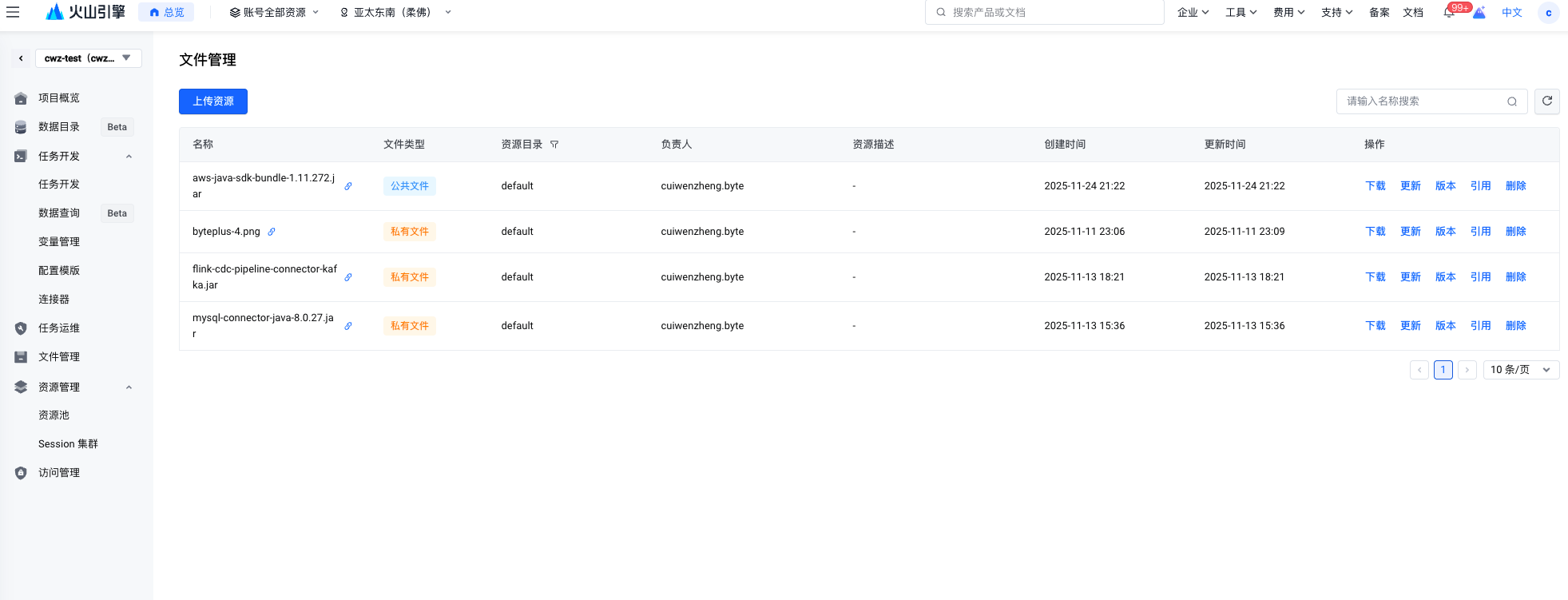Viewport: 1568px width, 600px height.
Task: Collapse the 任务开发 sidebar section
Action: click(x=129, y=157)
